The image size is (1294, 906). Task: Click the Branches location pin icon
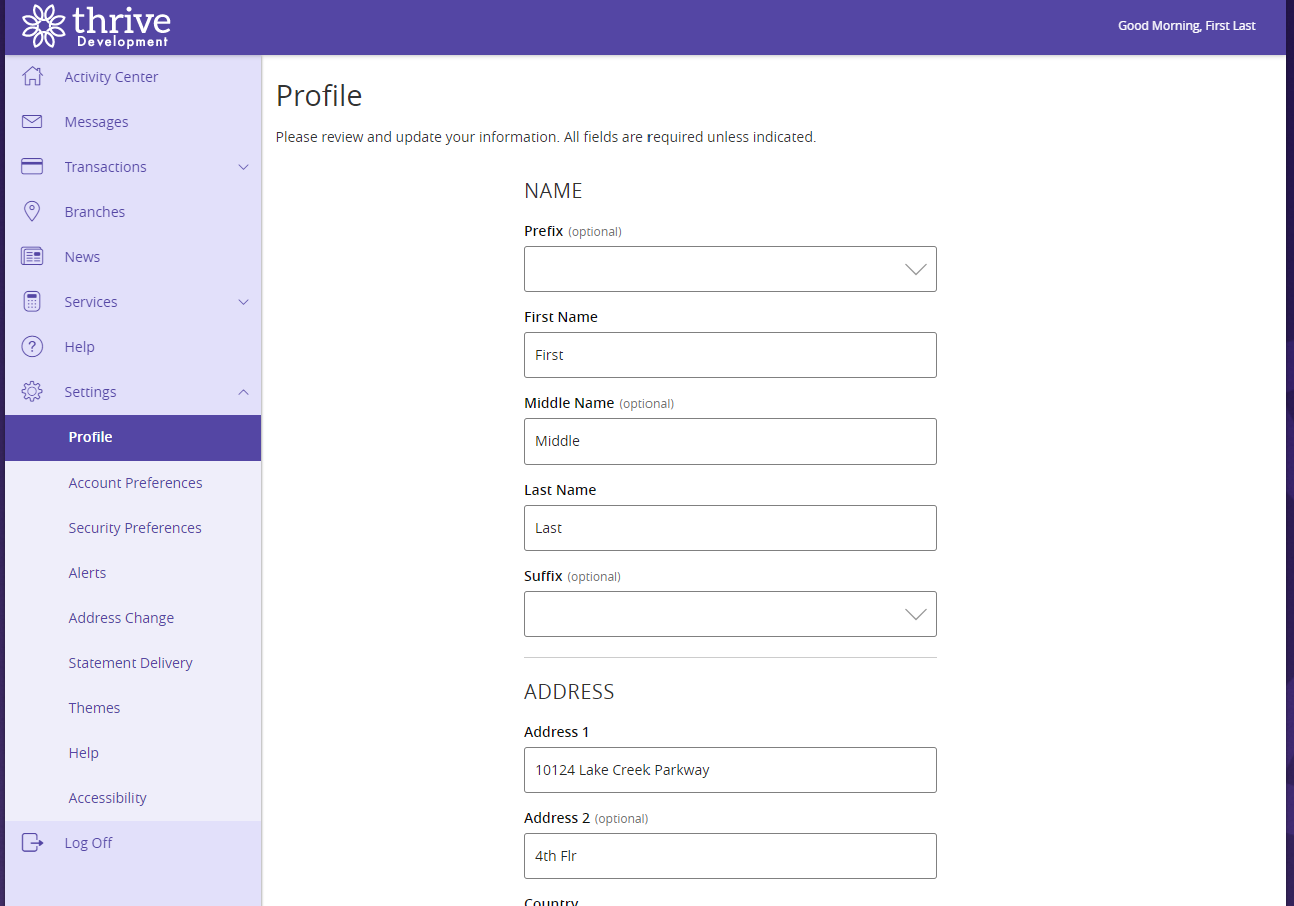(x=32, y=212)
